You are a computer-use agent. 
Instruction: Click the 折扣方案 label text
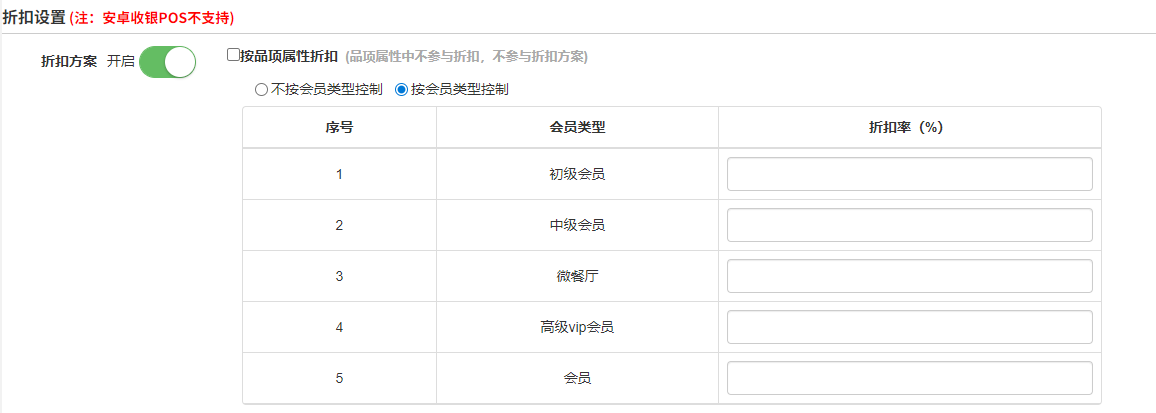coord(69,61)
